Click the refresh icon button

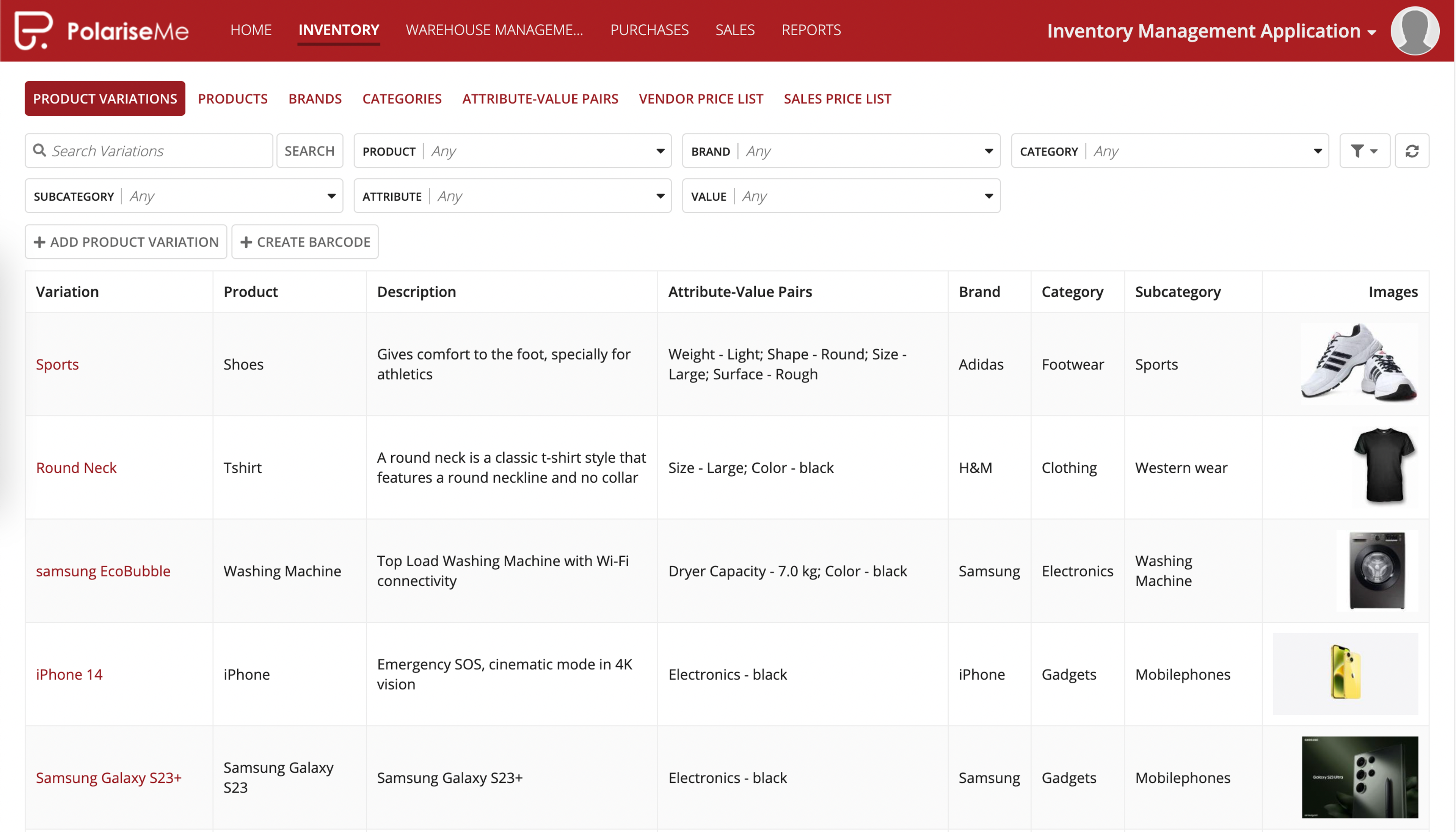[1411, 151]
